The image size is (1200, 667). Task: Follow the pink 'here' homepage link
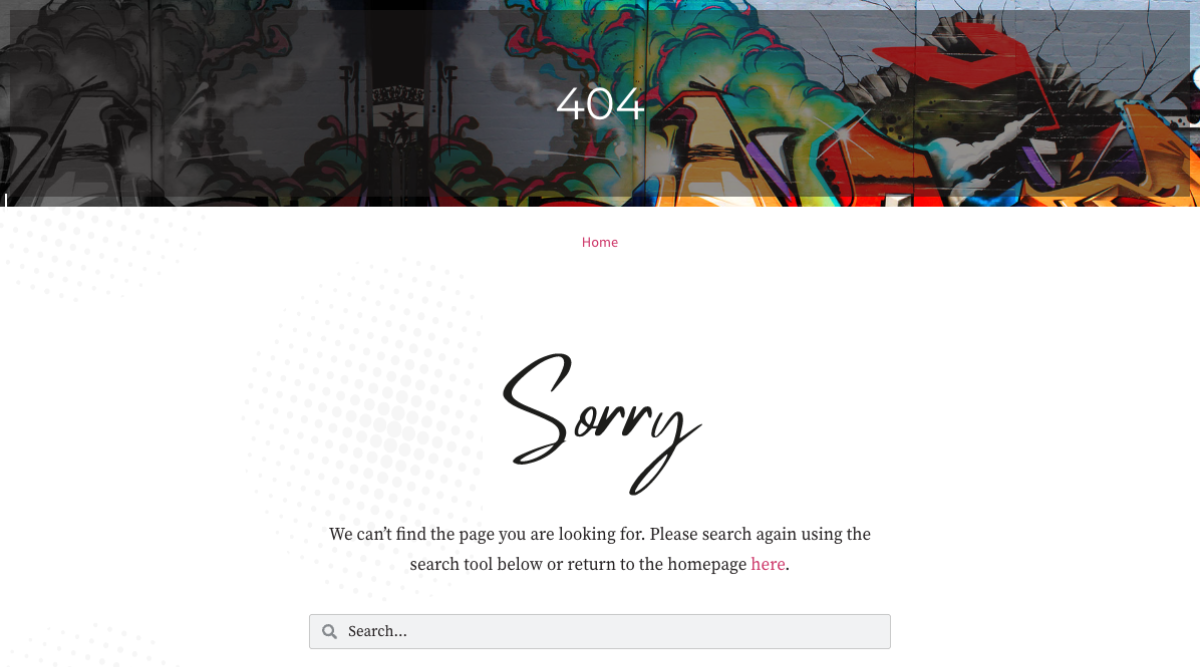pos(768,564)
